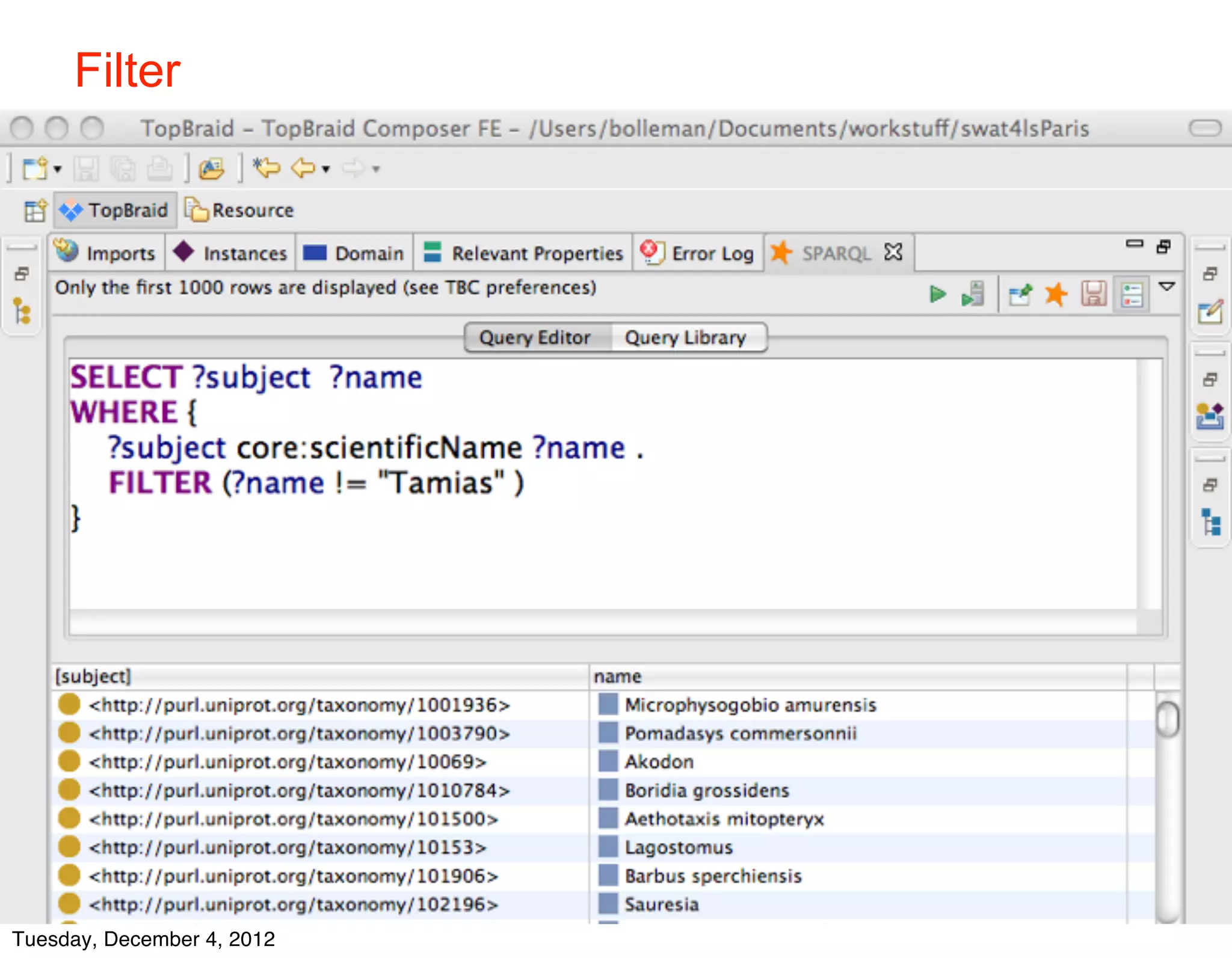Expand the back history dropdown arrow
Image resolution: width=1232 pixels, height=958 pixels.
pos(326,169)
